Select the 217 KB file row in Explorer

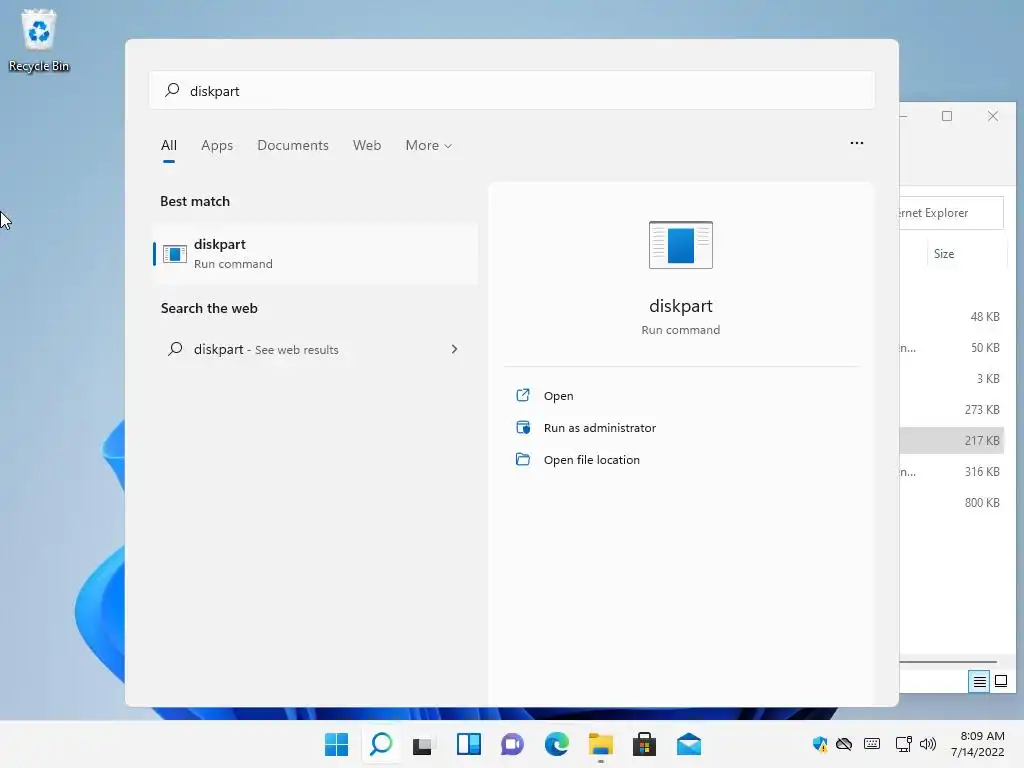point(951,440)
